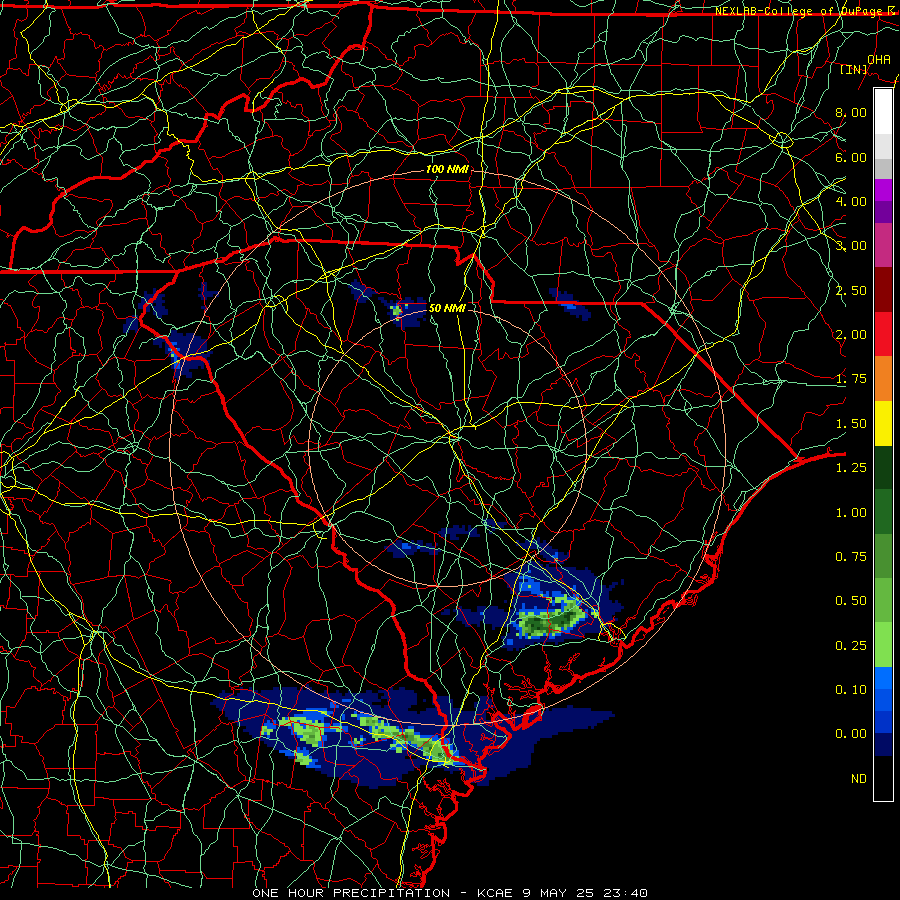
Task: Click the 0.25 scale value
Action: [x=851, y=646]
